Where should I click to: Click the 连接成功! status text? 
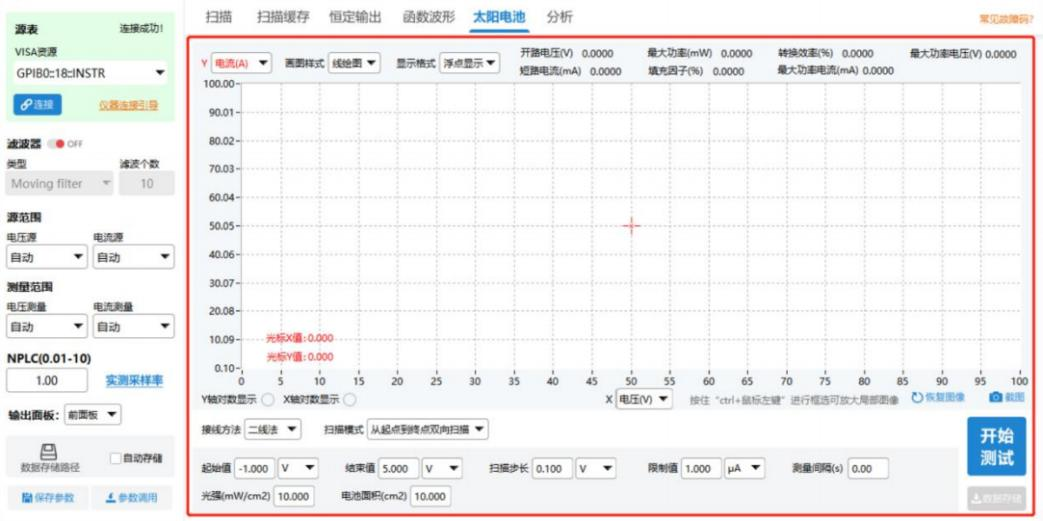[x=141, y=29]
